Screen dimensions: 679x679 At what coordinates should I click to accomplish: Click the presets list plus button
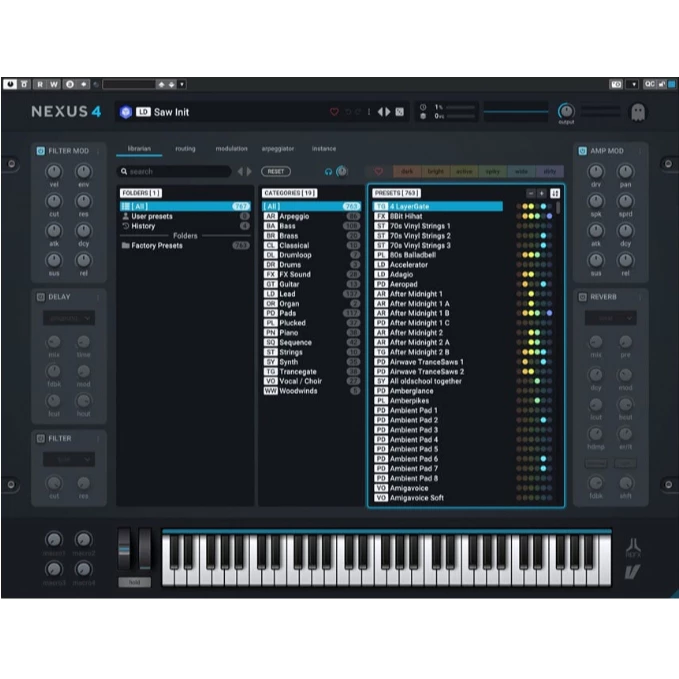[x=541, y=194]
